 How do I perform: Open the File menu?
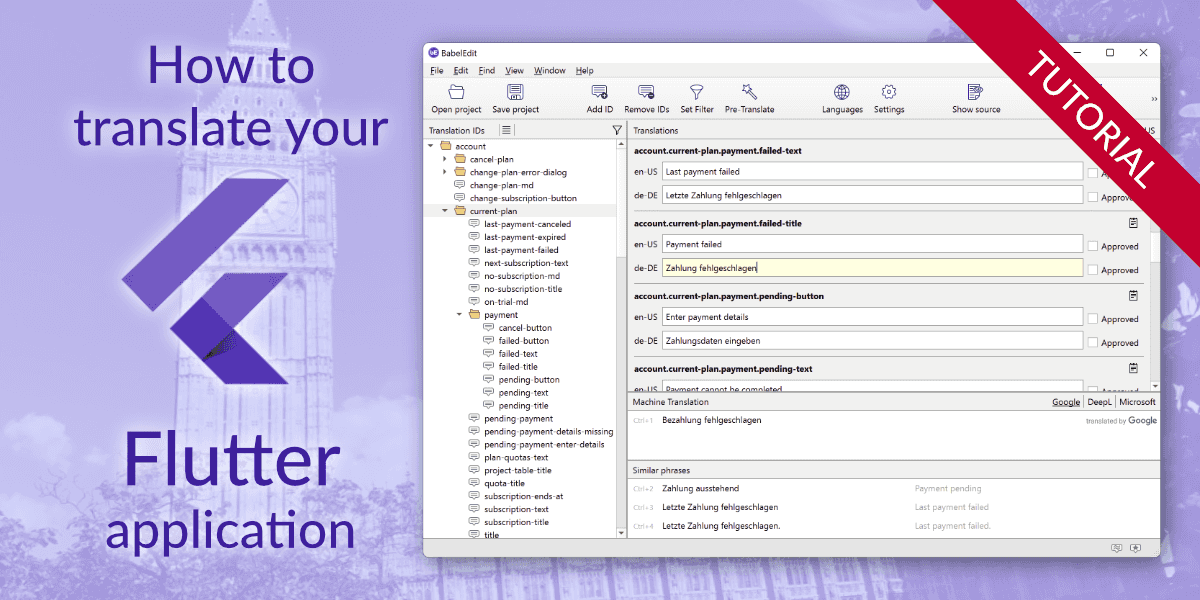[437, 71]
